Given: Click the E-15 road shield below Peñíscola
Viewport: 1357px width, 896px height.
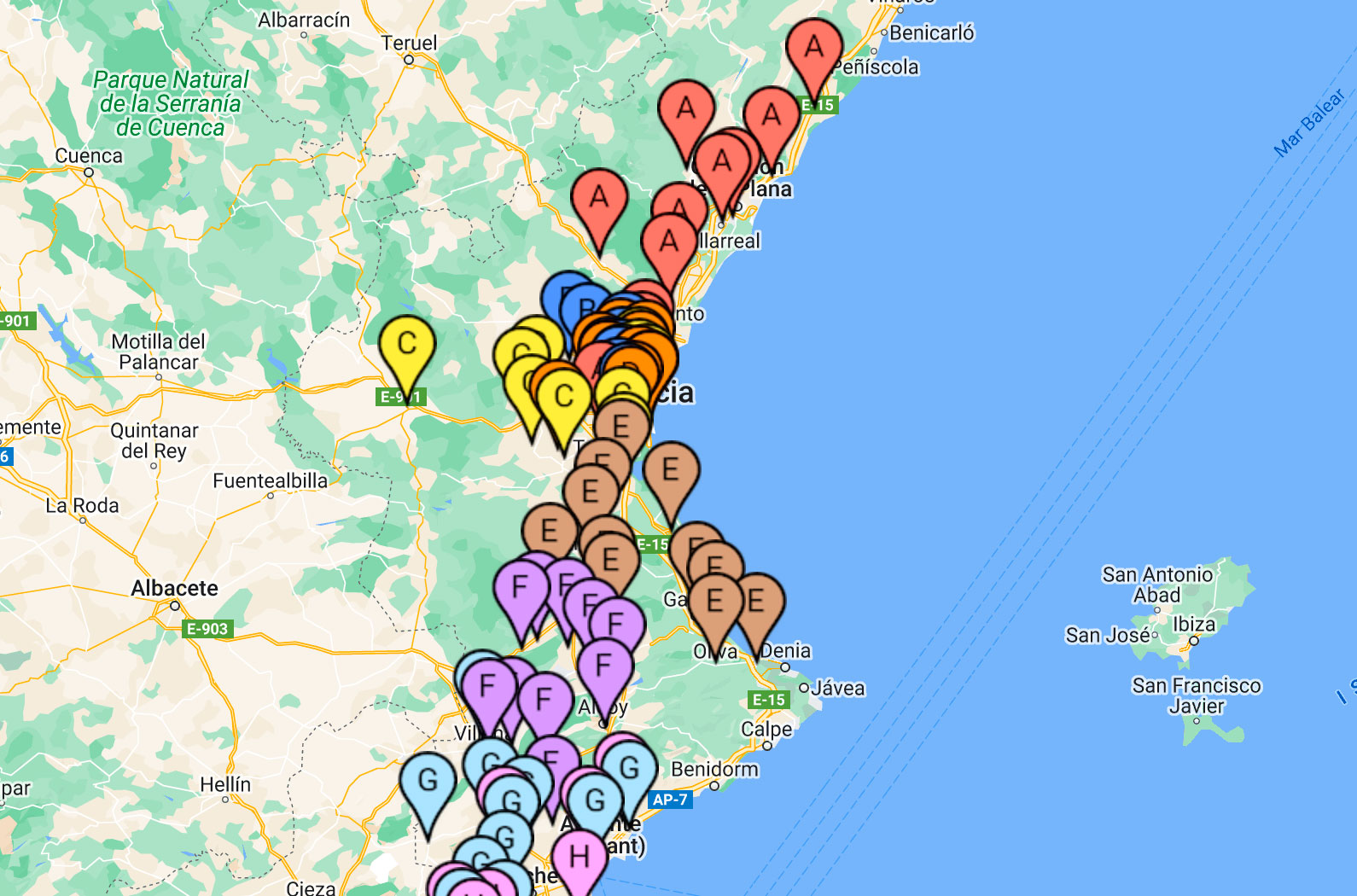Looking at the screenshot, I should click(819, 105).
